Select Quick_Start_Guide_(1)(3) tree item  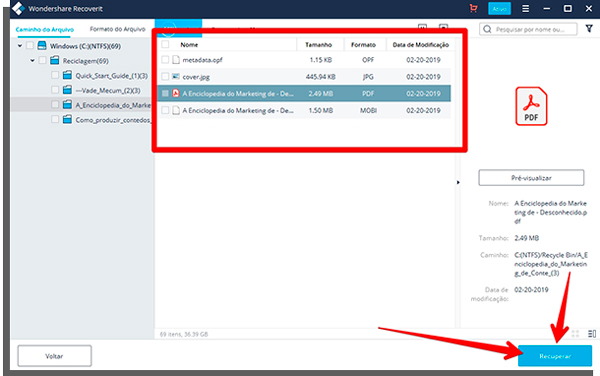(111, 76)
